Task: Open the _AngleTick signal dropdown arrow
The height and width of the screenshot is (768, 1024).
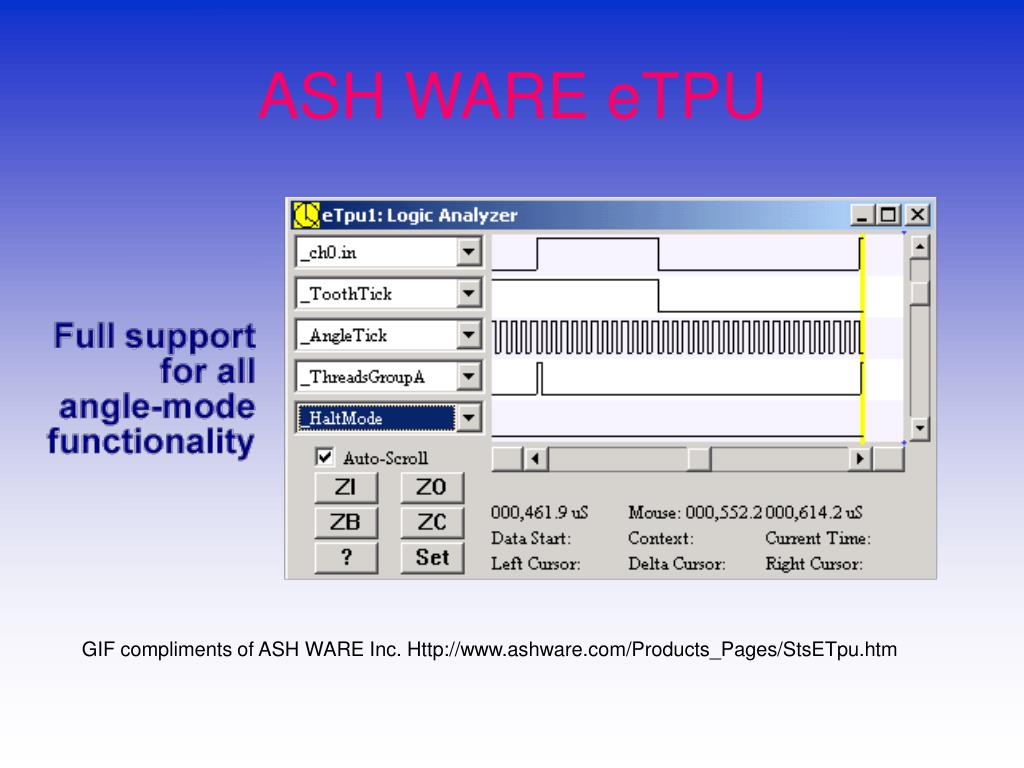Action: 469,335
